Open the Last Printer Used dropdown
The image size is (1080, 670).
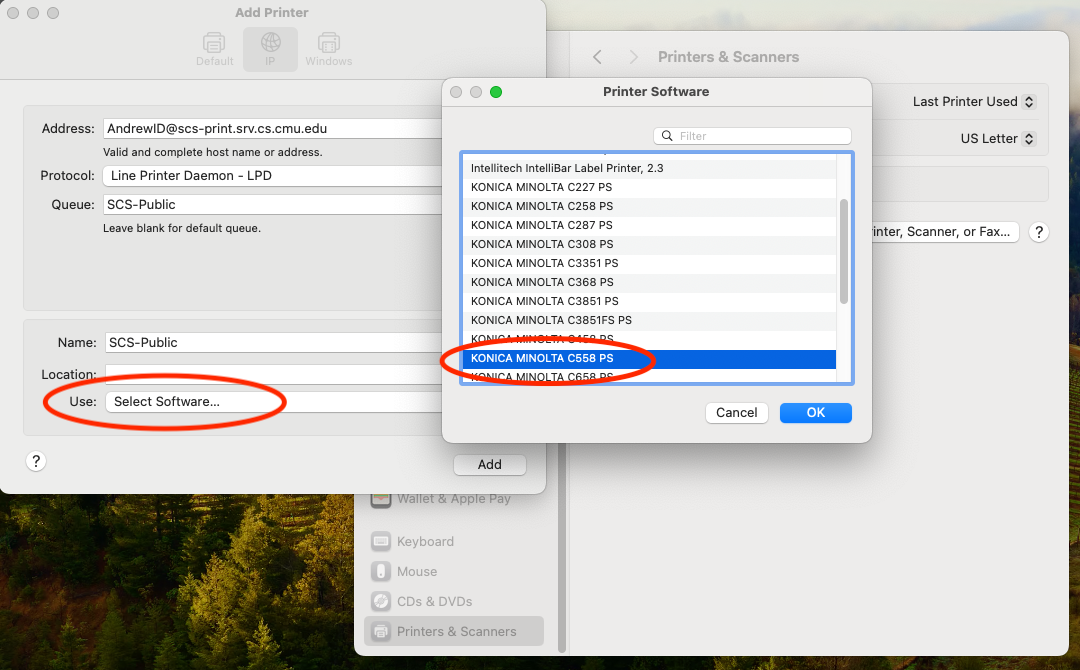[x=973, y=102]
